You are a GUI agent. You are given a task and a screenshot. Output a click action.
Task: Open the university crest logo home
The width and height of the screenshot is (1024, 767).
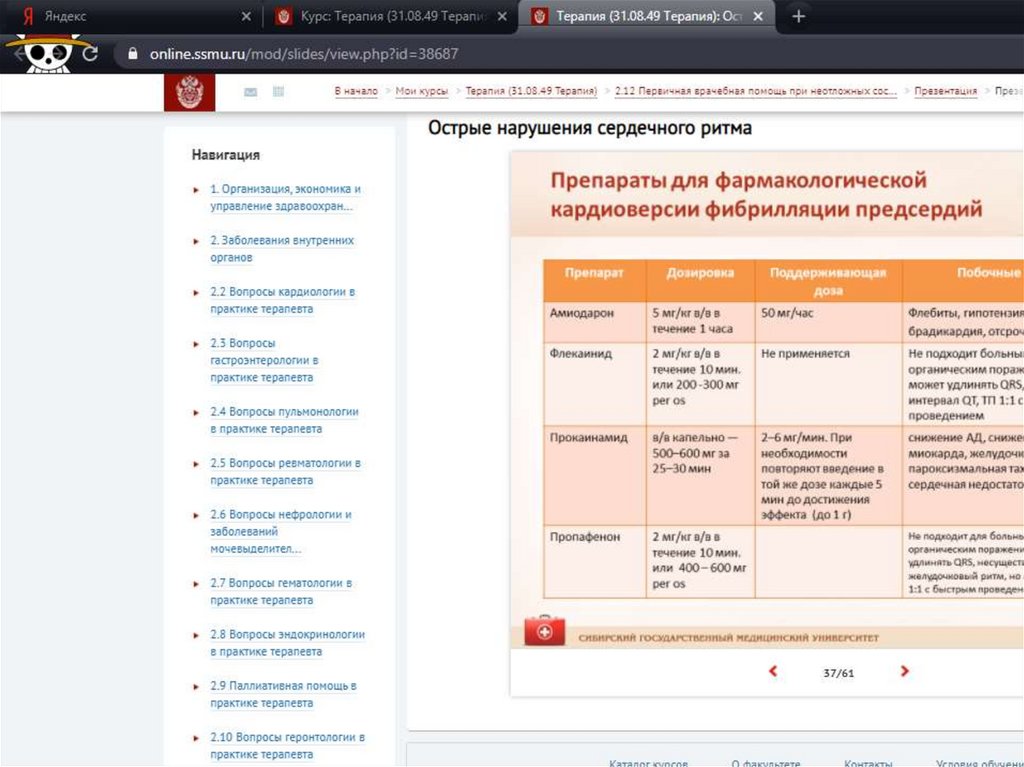pos(189,92)
